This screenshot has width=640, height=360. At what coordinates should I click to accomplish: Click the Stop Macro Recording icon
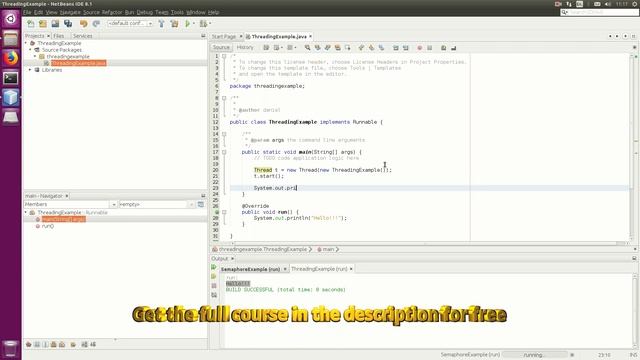(x=429, y=48)
